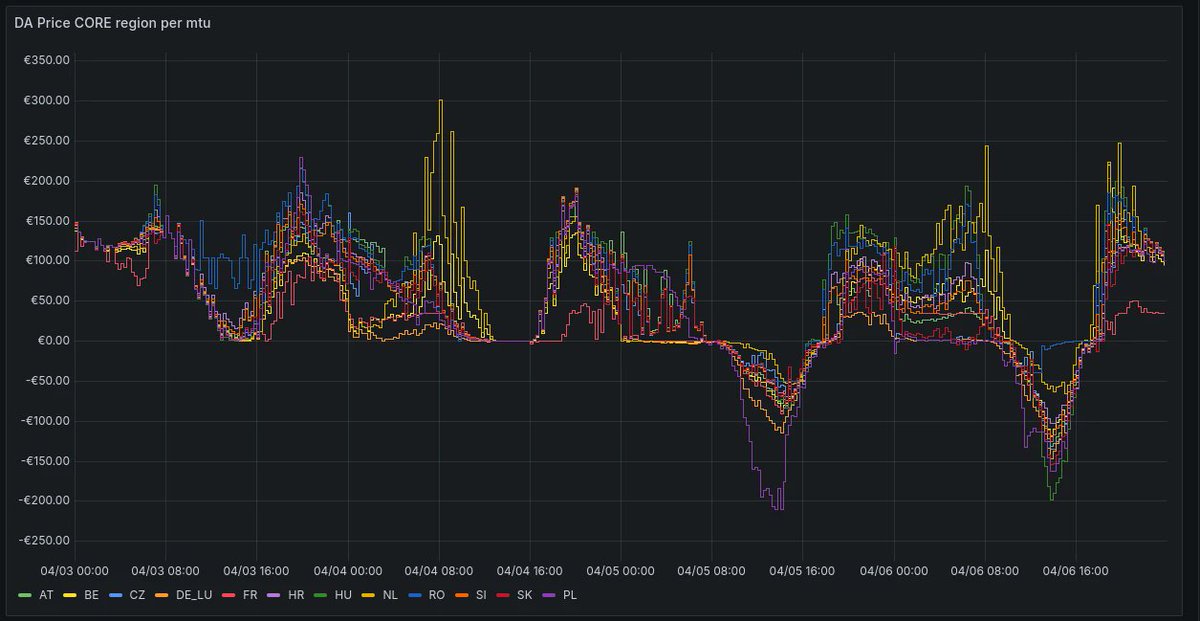Click the €250.00 y-axis label
This screenshot has height=621, width=1200.
(x=47, y=141)
